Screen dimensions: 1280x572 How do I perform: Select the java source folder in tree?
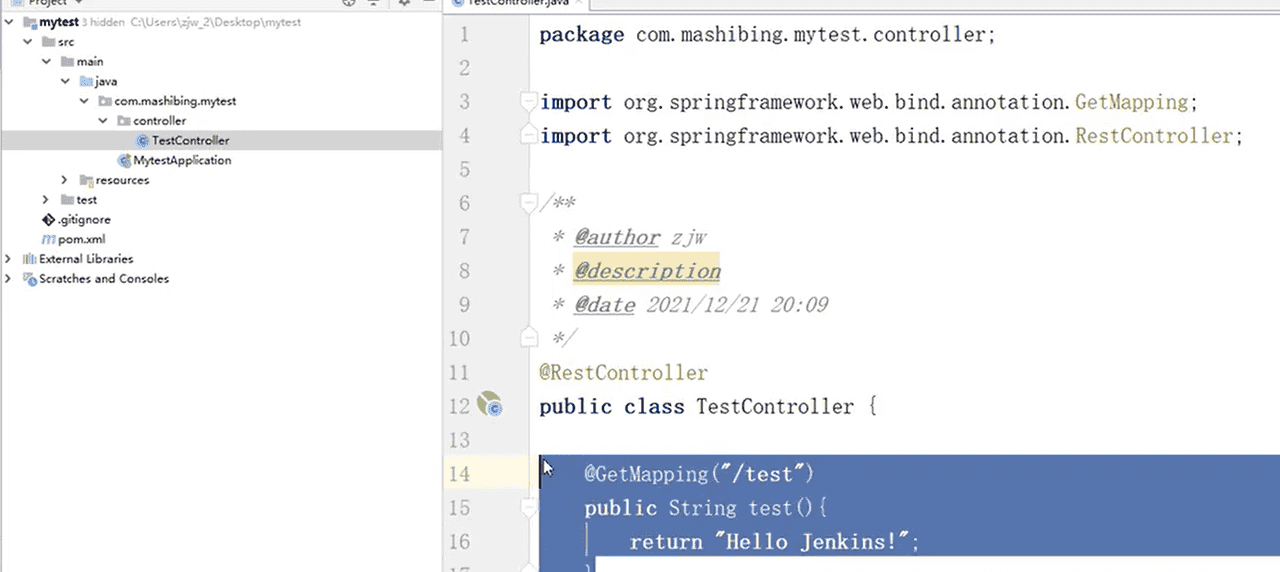click(105, 82)
